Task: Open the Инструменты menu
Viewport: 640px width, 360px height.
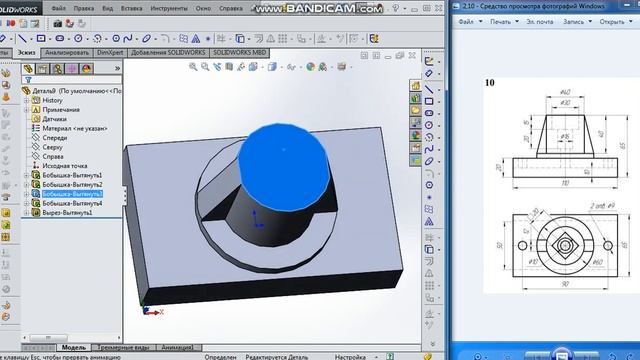Action: tap(169, 8)
